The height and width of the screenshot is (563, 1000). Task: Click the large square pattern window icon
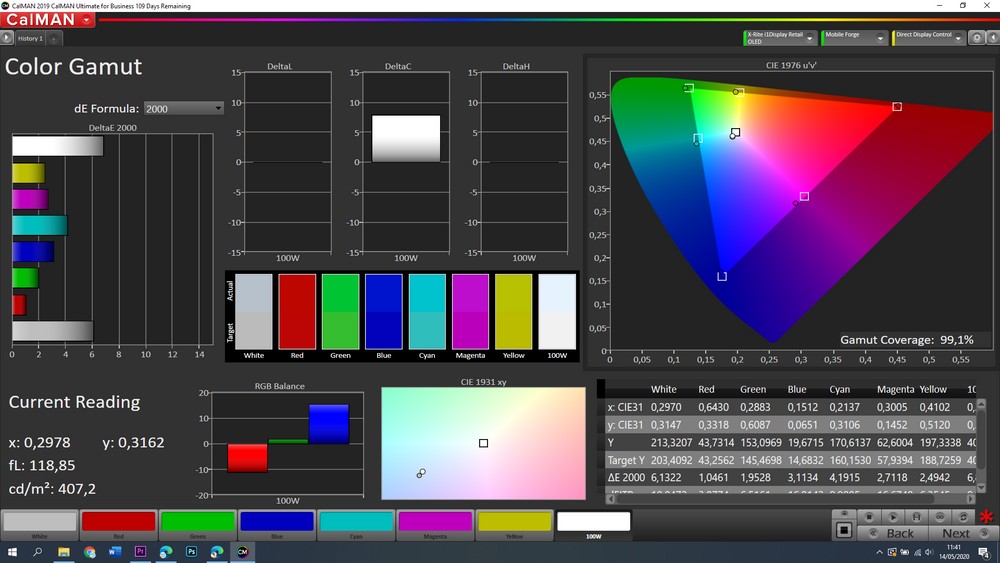[844, 530]
